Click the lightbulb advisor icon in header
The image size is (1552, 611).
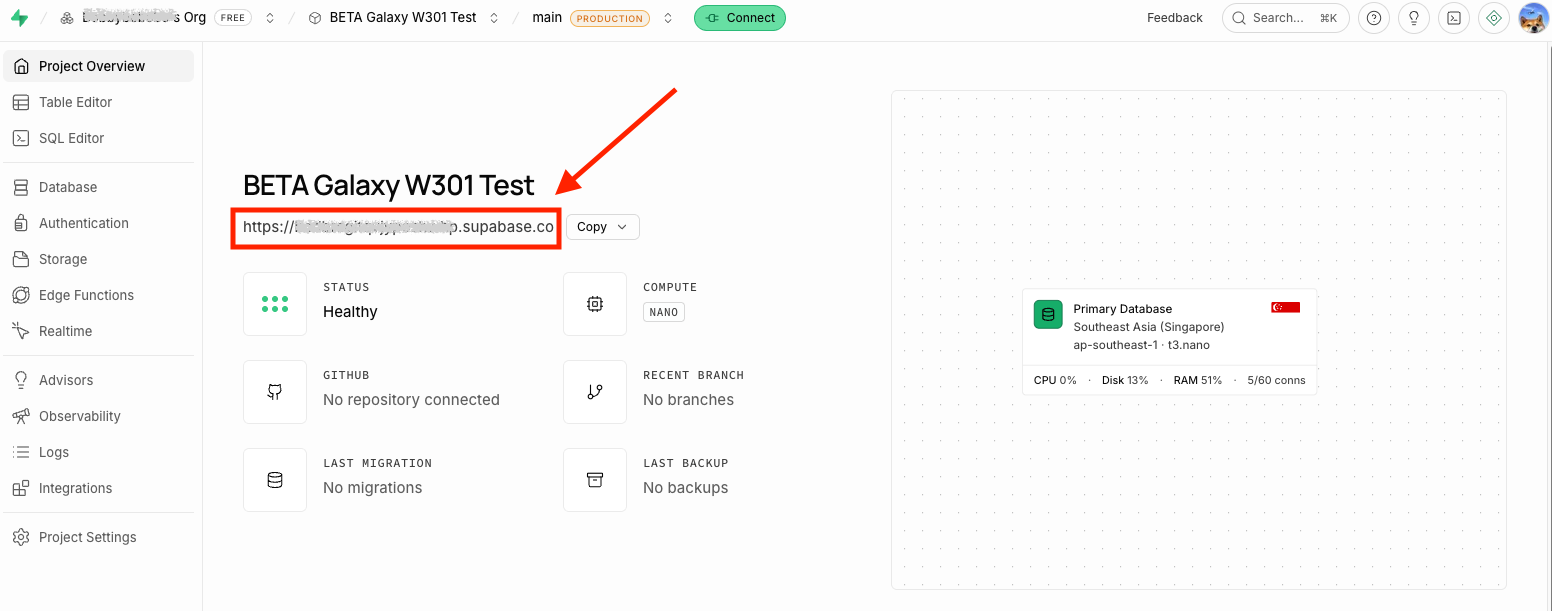1414,18
